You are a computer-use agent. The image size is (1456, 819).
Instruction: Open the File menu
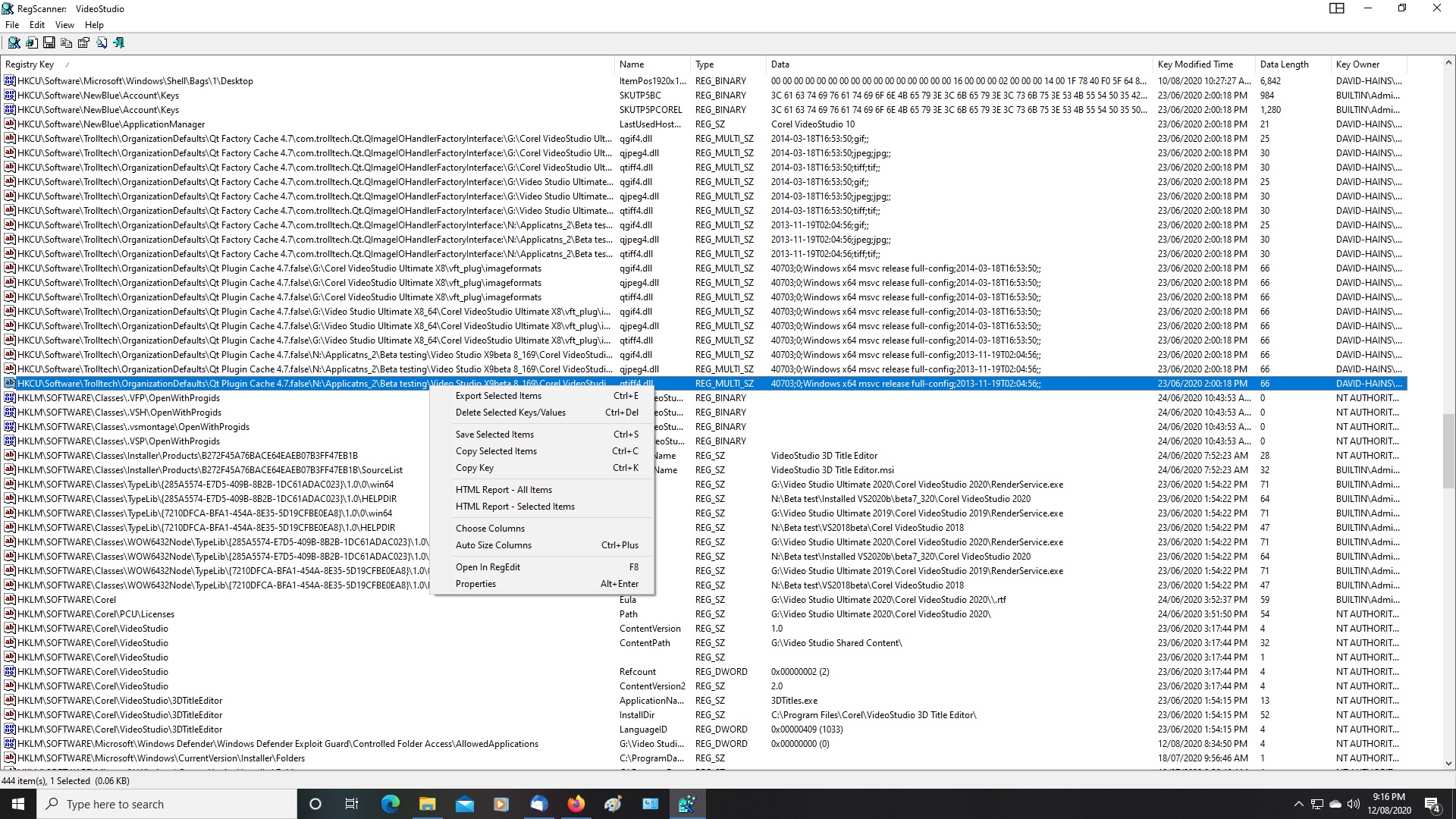point(12,25)
